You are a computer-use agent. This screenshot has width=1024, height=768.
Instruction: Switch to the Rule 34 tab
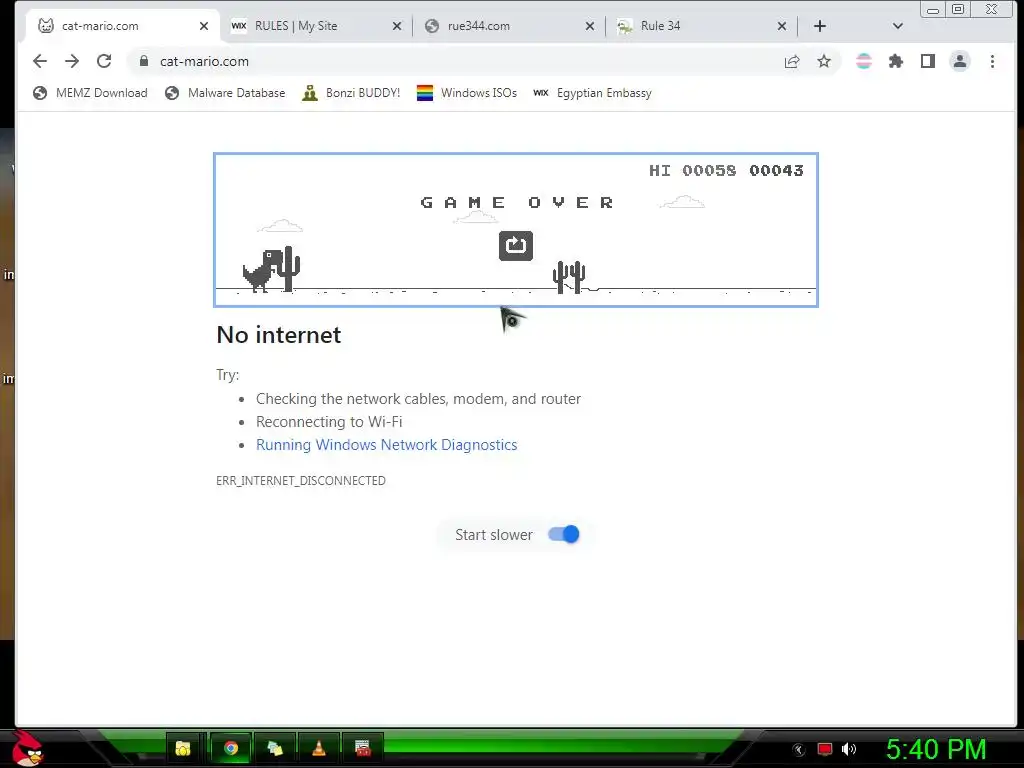(x=702, y=26)
